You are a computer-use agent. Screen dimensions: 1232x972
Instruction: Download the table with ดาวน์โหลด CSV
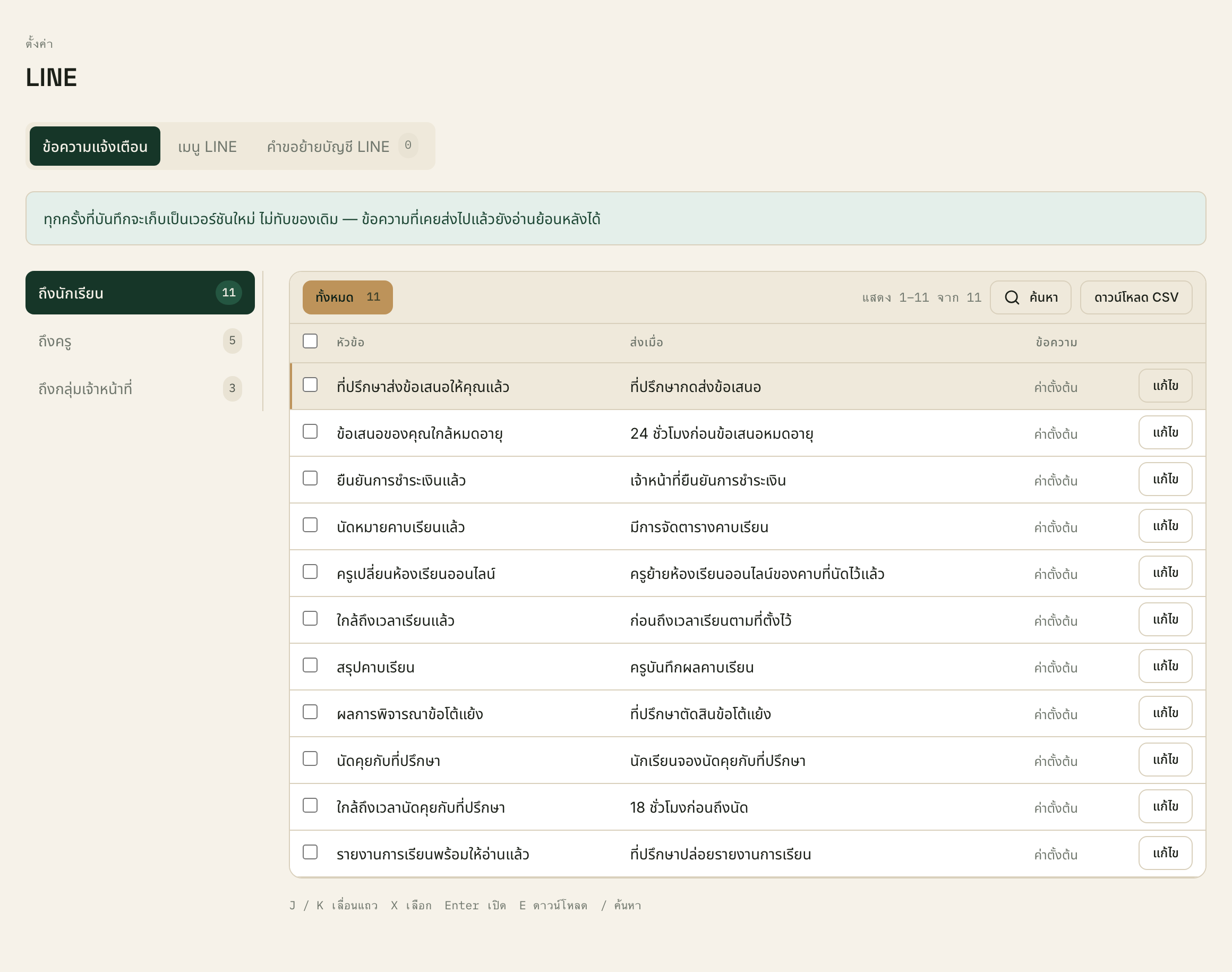[1136, 297]
